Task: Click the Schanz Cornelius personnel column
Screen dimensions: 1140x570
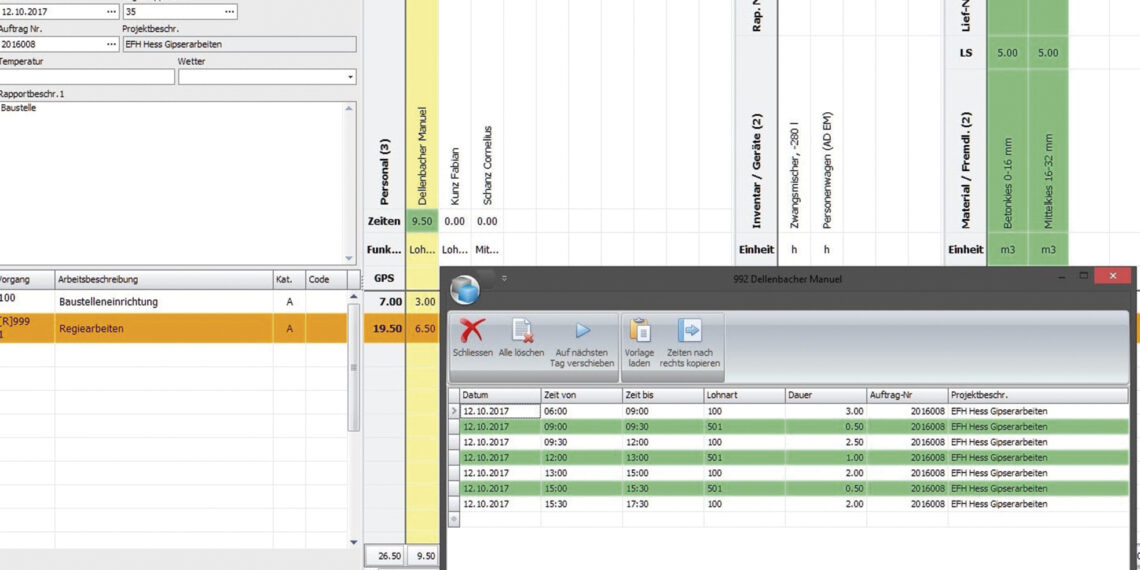Action: 487,164
